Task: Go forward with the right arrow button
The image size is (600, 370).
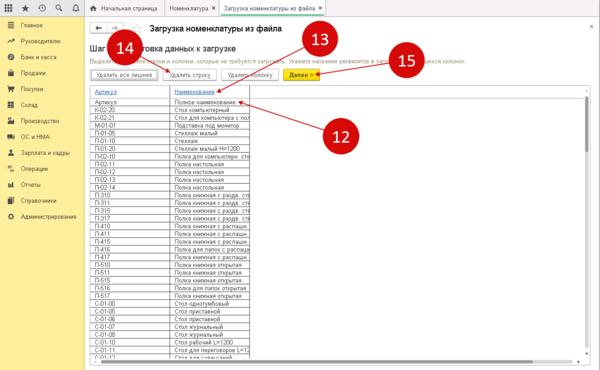Action: (x=115, y=28)
